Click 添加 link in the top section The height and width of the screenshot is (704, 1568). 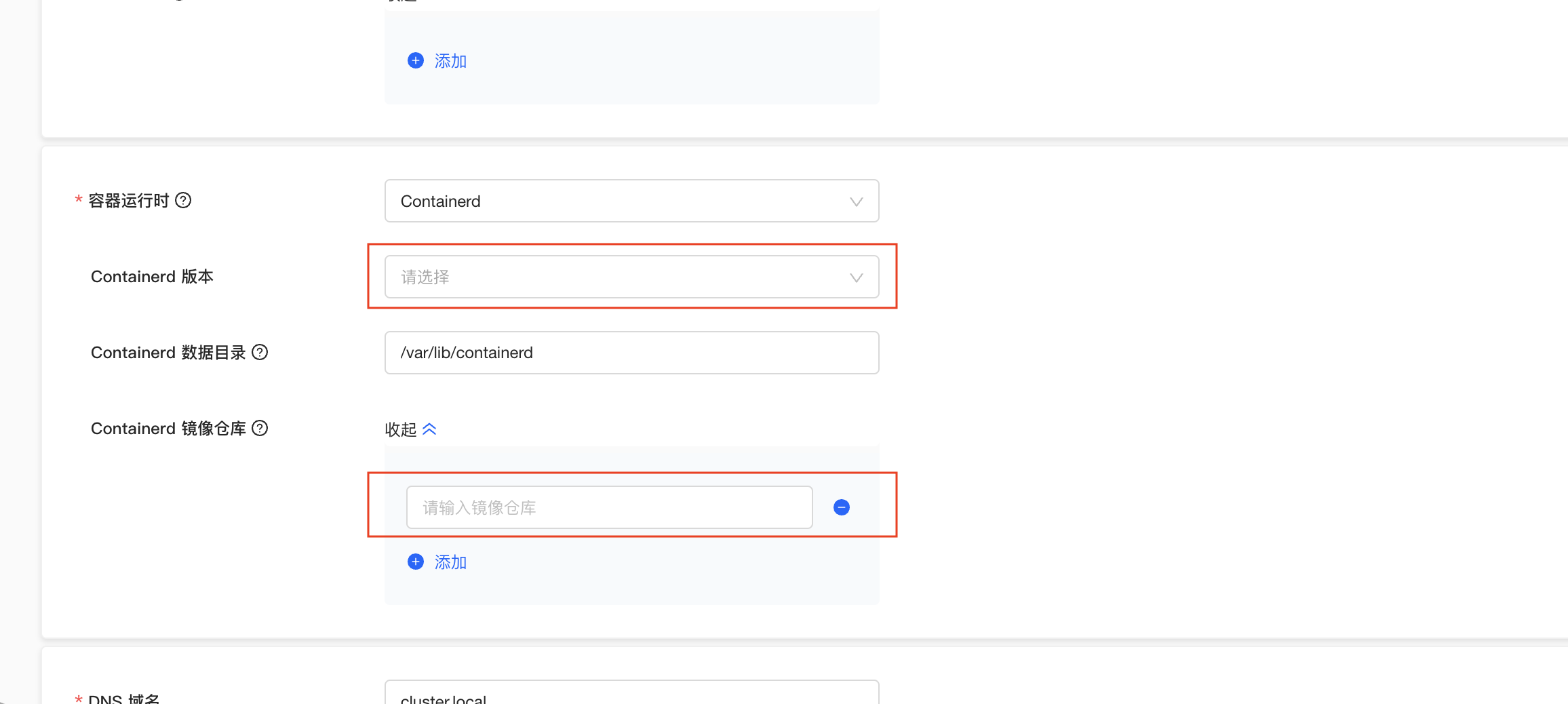pos(450,60)
